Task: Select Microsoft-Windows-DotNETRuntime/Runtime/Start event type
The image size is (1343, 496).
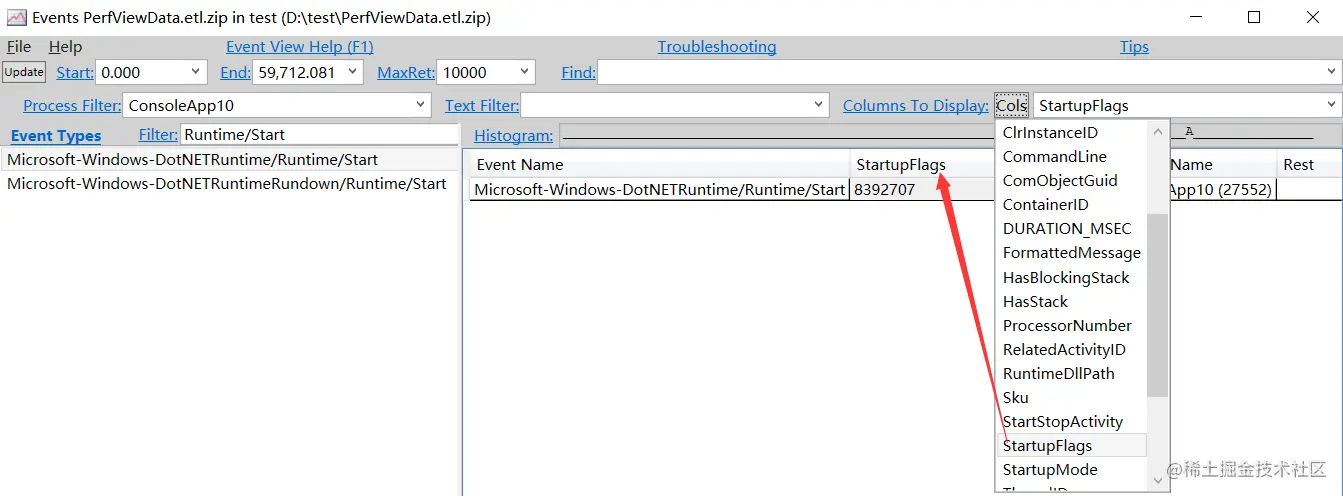Action: (x=231, y=160)
